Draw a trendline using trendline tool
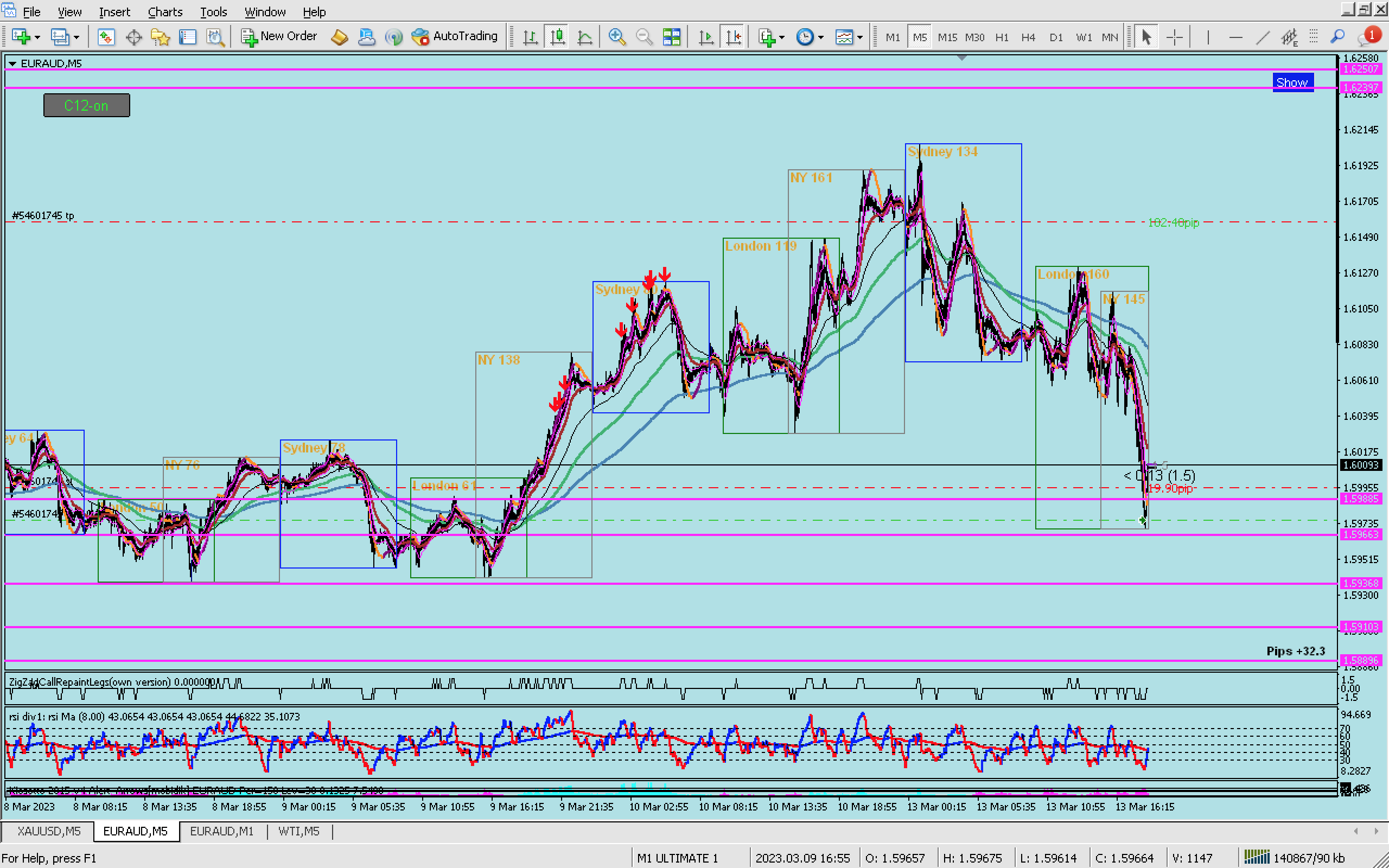Screen dimensions: 1389x868 pyautogui.click(x=1262, y=37)
